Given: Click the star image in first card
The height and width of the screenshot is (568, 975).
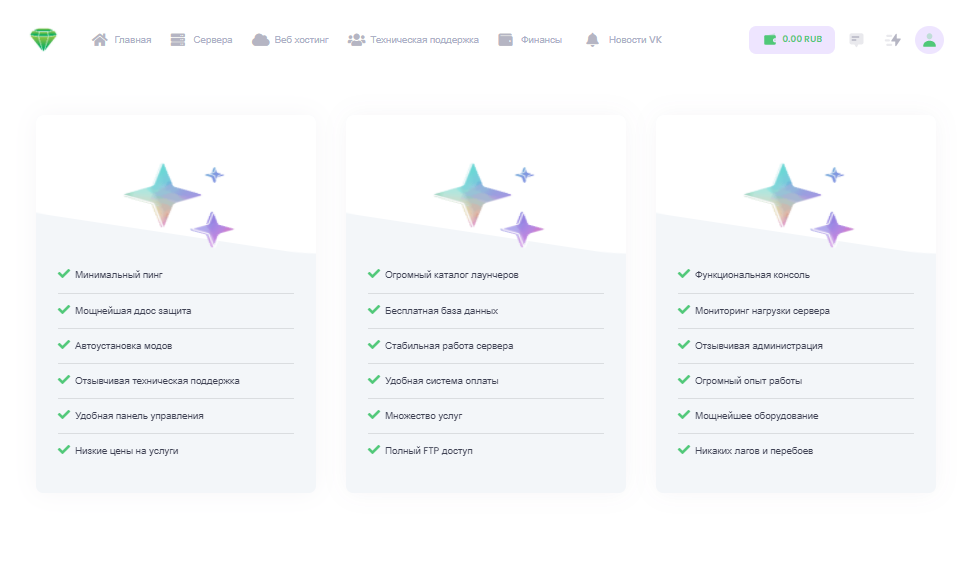Looking at the screenshot, I should [177, 201].
